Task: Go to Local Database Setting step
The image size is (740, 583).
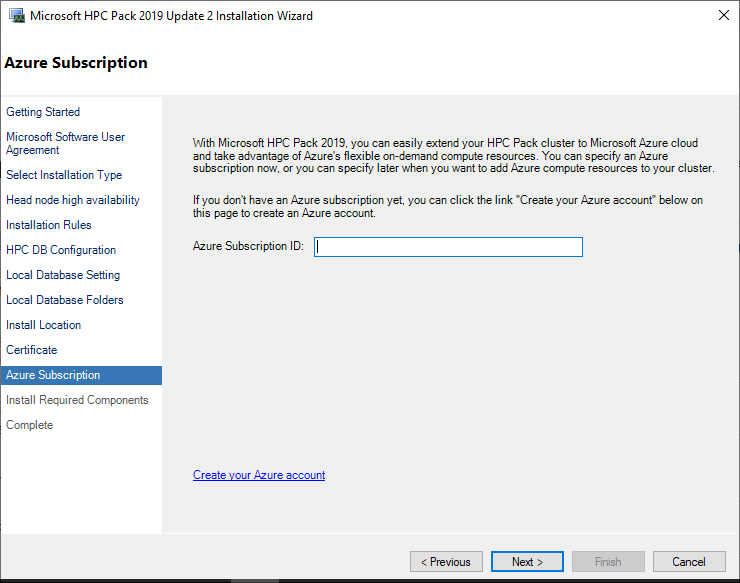Action: [x=63, y=275]
